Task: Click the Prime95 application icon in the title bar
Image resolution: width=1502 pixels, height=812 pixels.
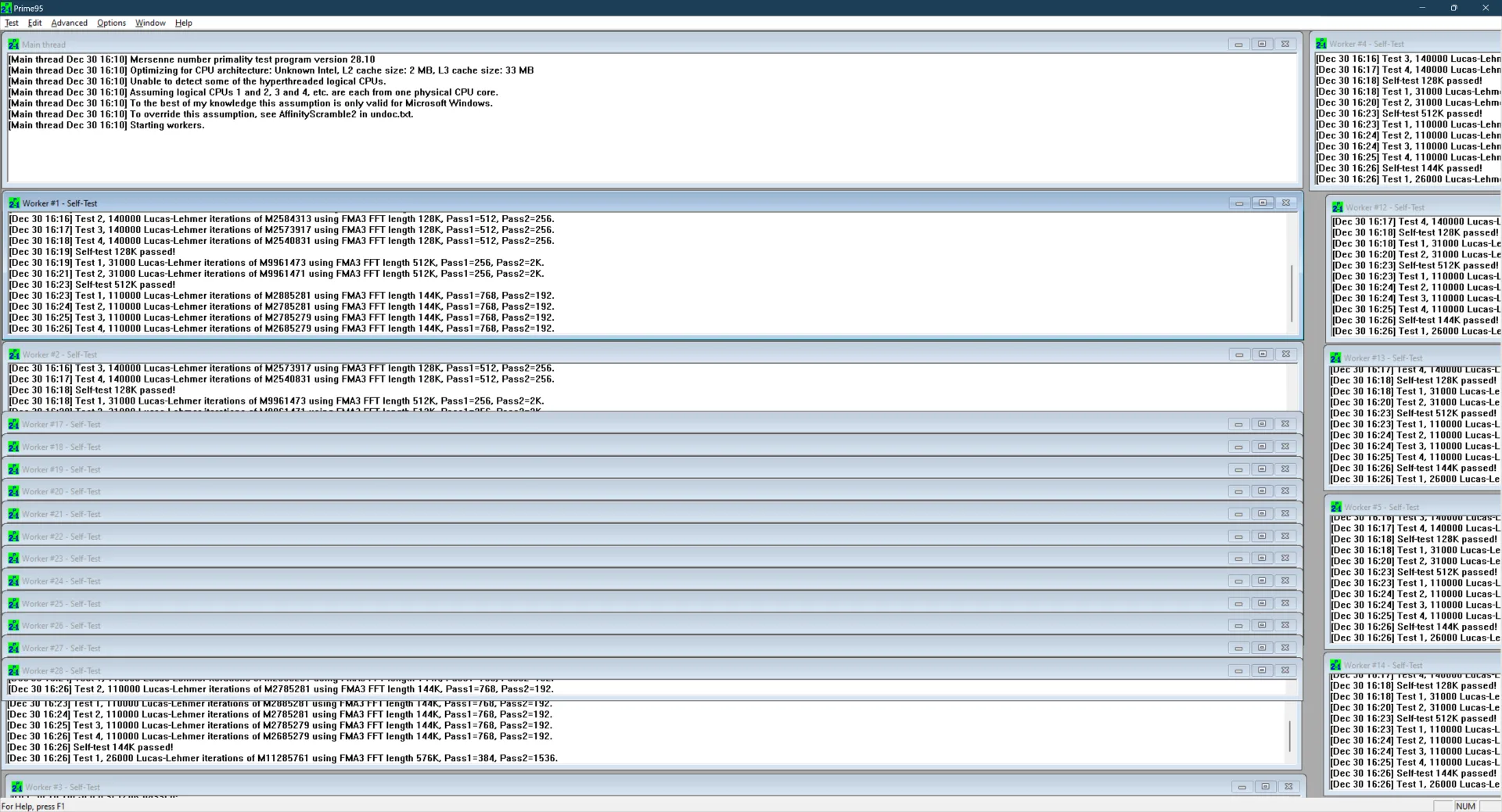Action: 6,8
